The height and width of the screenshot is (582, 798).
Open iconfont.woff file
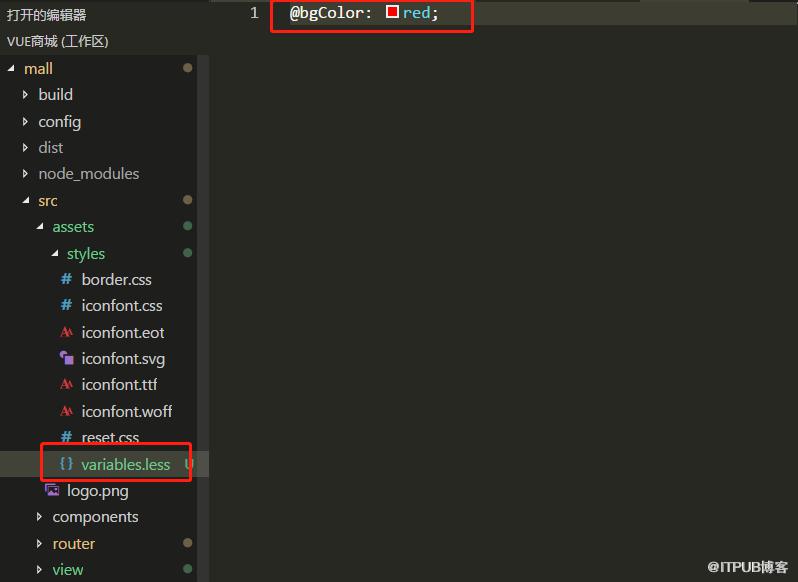(x=127, y=411)
